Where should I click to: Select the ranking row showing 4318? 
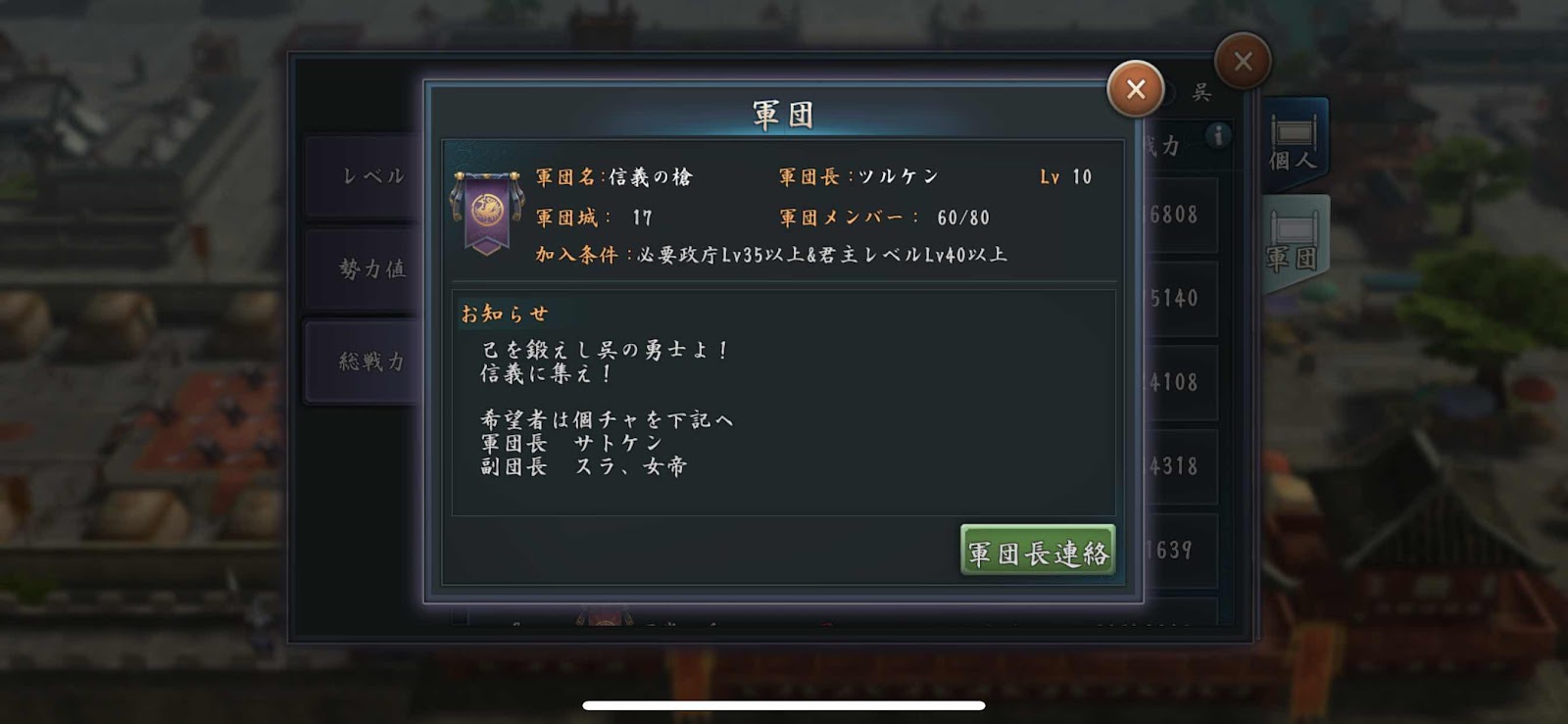pos(1179,467)
